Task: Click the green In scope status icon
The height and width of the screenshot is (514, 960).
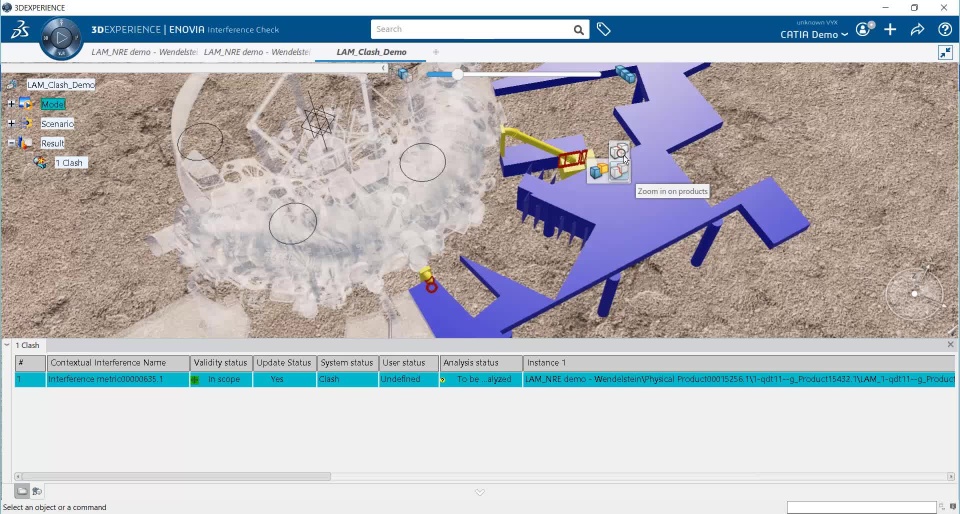Action: click(x=195, y=380)
